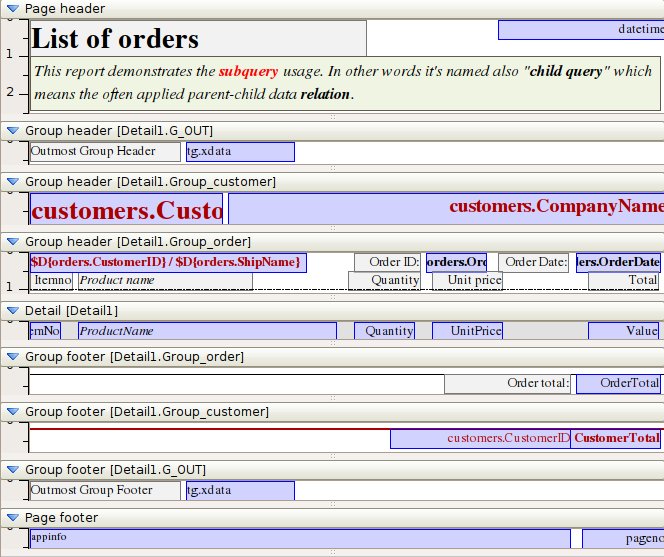Image resolution: width=664 pixels, height=557 pixels.
Task: Collapse Group header Detail1.G_OUT band
Action: point(13,130)
